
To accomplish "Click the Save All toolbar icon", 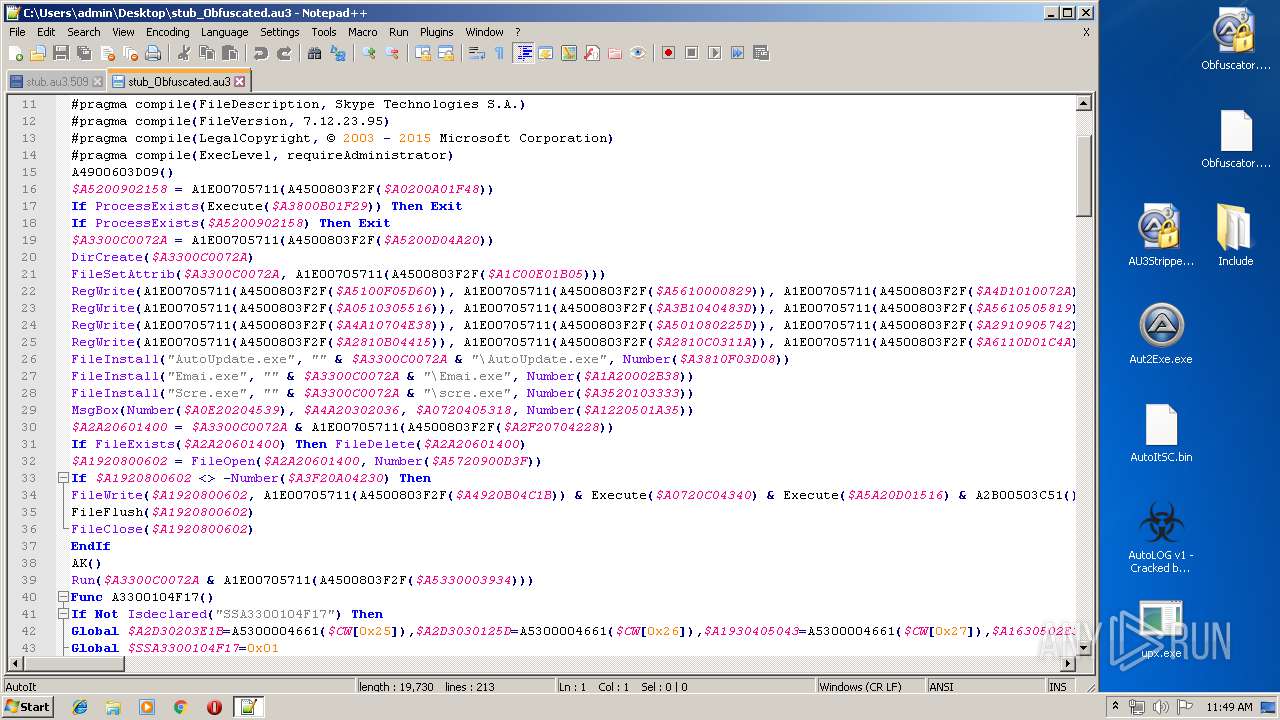I will (x=84, y=53).
